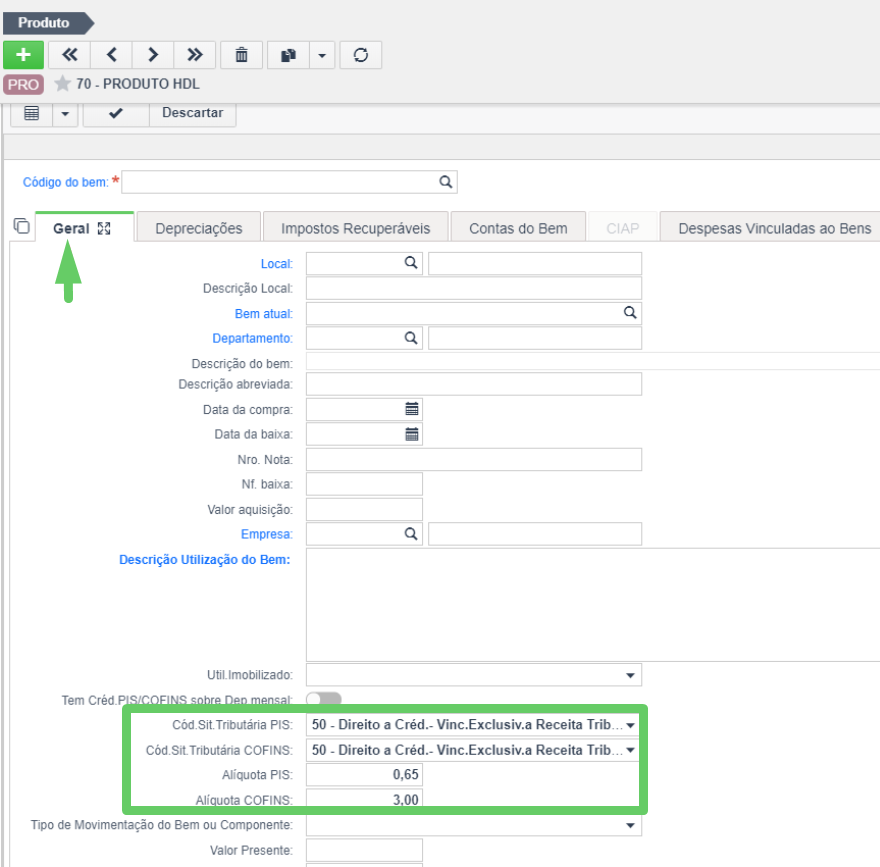Open the Data da baixa calendar
Screen dimensions: 880x867
click(411, 434)
